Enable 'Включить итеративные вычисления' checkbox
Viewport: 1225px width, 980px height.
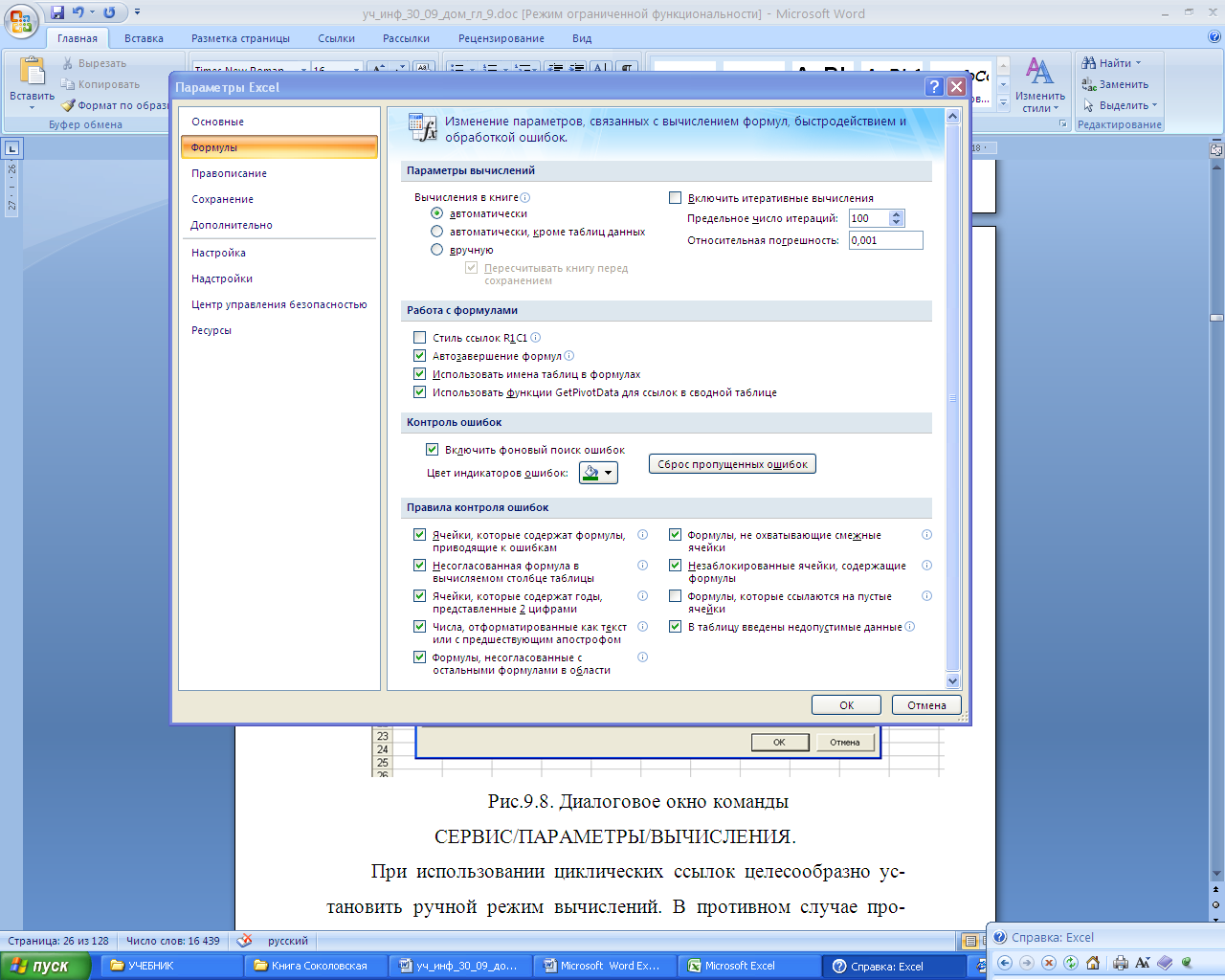coord(675,198)
